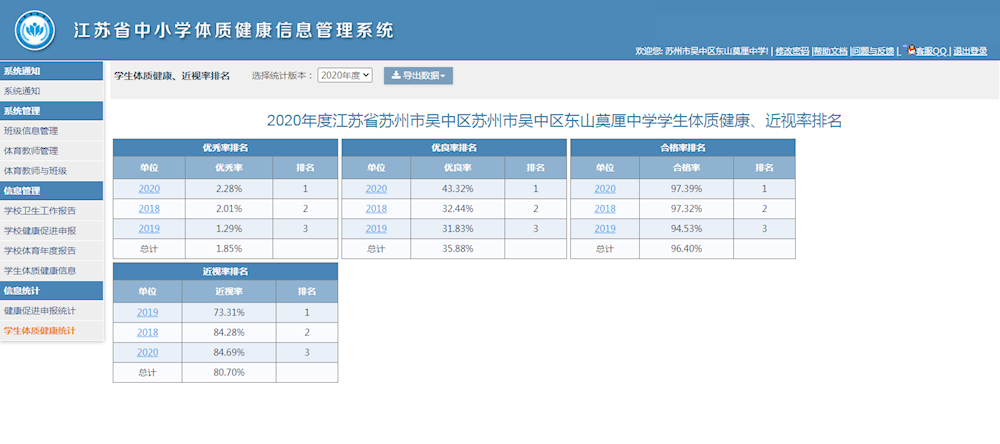This screenshot has width=1000, height=444.
Task: Click 2018 link in 优良率排名 table
Action: [376, 209]
